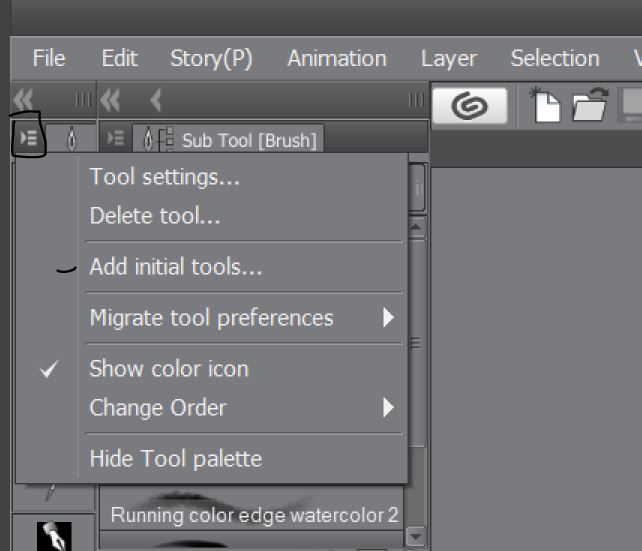
Task: Open the Sub Tool palette menu icon
Action: coord(115,140)
